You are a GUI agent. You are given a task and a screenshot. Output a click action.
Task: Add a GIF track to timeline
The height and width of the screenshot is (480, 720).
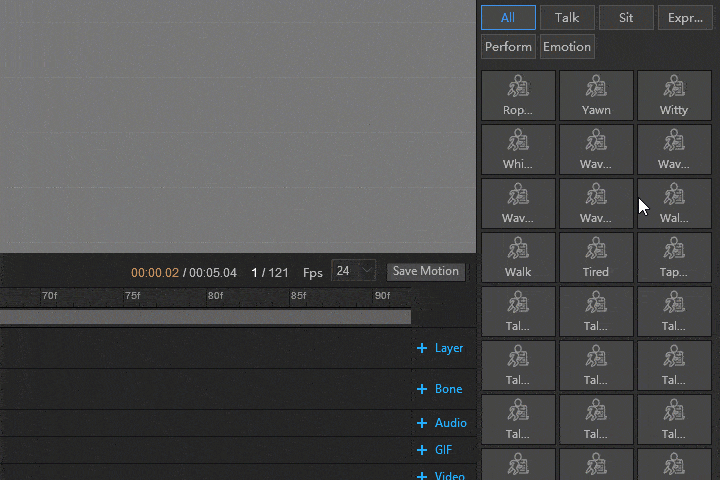(422, 451)
